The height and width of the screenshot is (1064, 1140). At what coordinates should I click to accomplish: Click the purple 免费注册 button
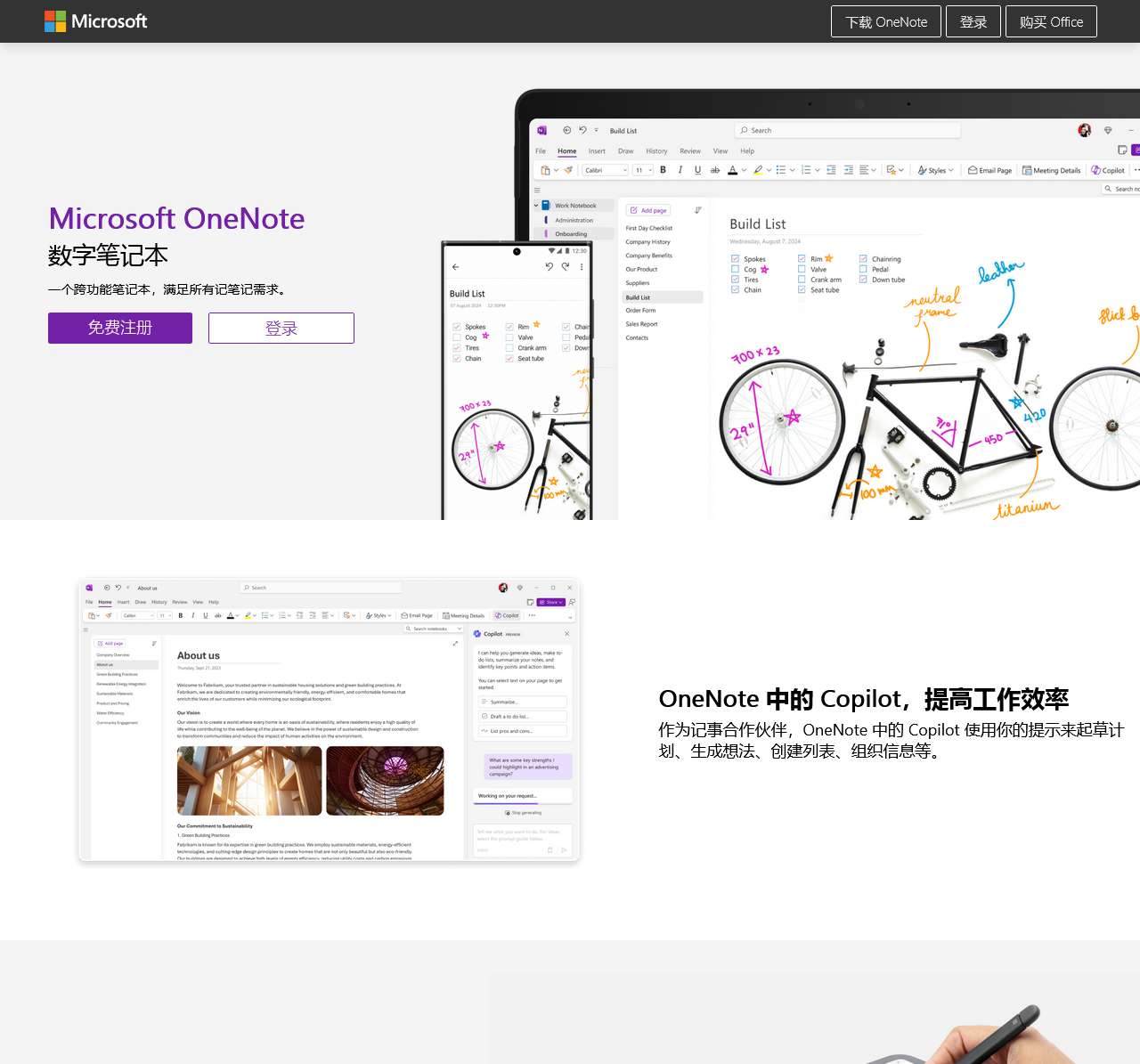[120, 328]
